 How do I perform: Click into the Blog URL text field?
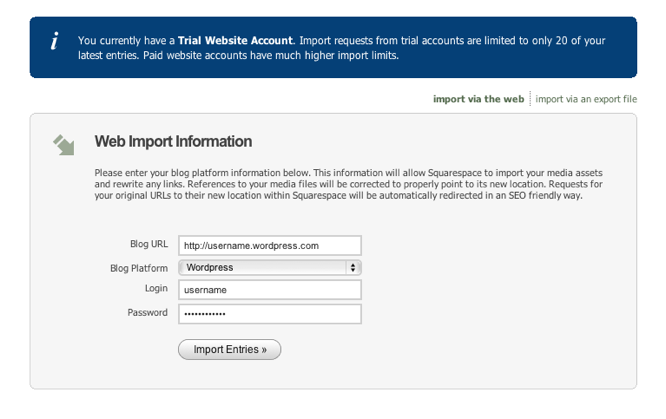tap(269, 245)
